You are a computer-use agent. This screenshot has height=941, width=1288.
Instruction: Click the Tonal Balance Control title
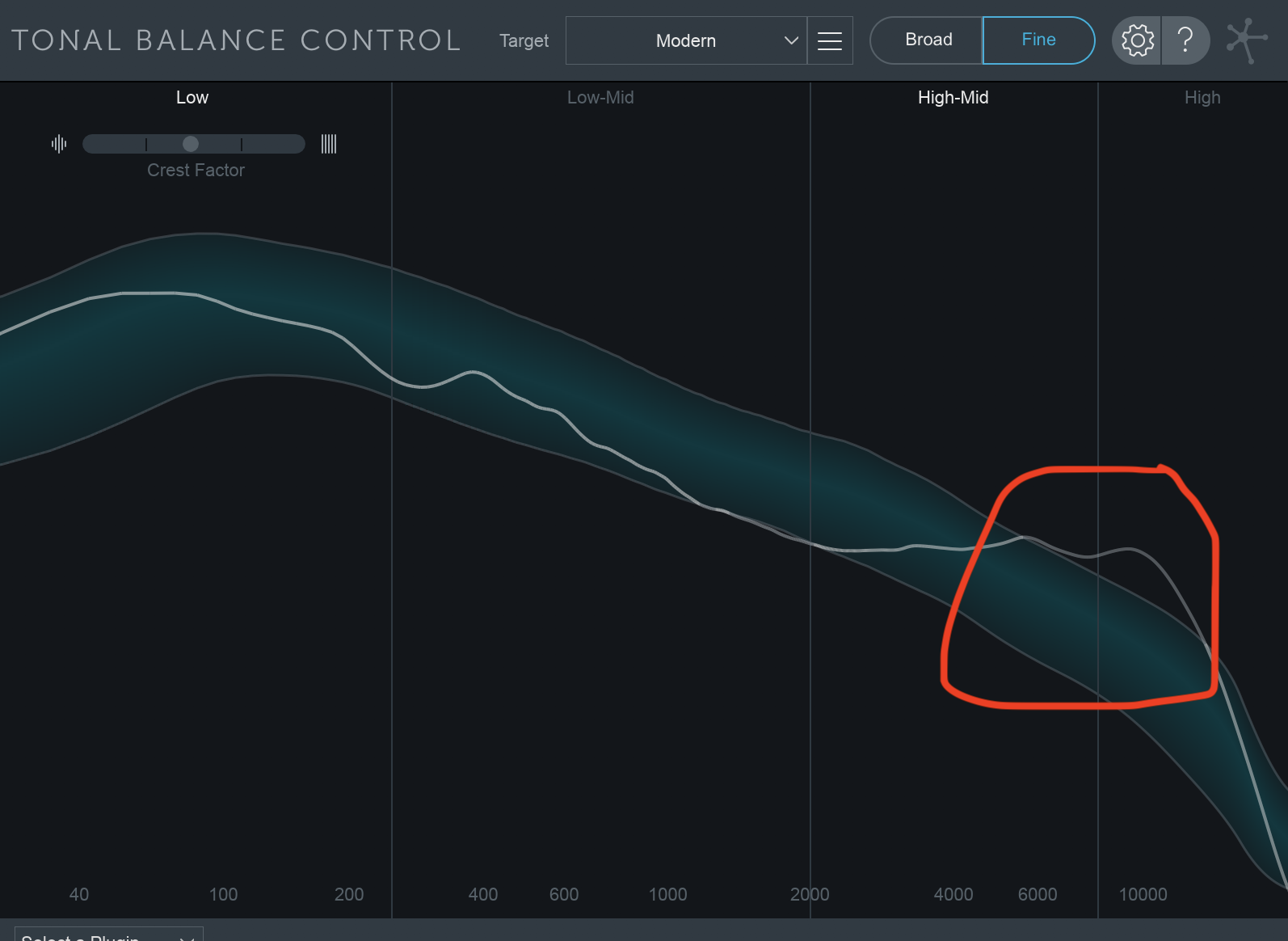pos(236,40)
